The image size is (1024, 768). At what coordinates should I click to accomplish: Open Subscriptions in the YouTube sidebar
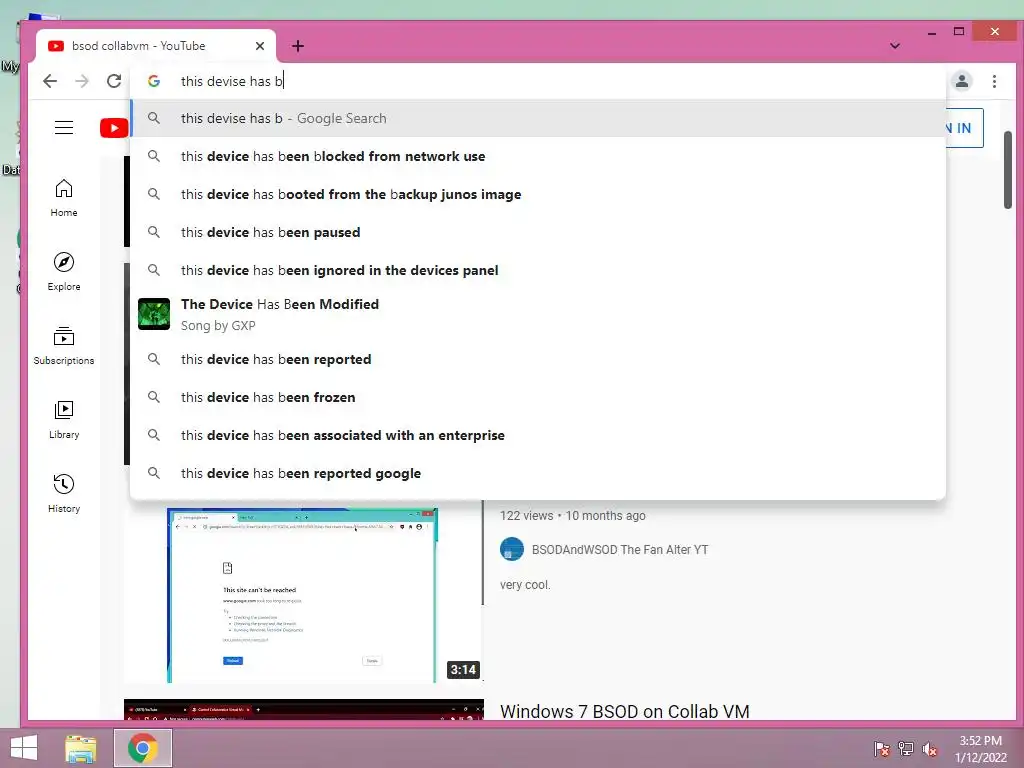(x=64, y=345)
